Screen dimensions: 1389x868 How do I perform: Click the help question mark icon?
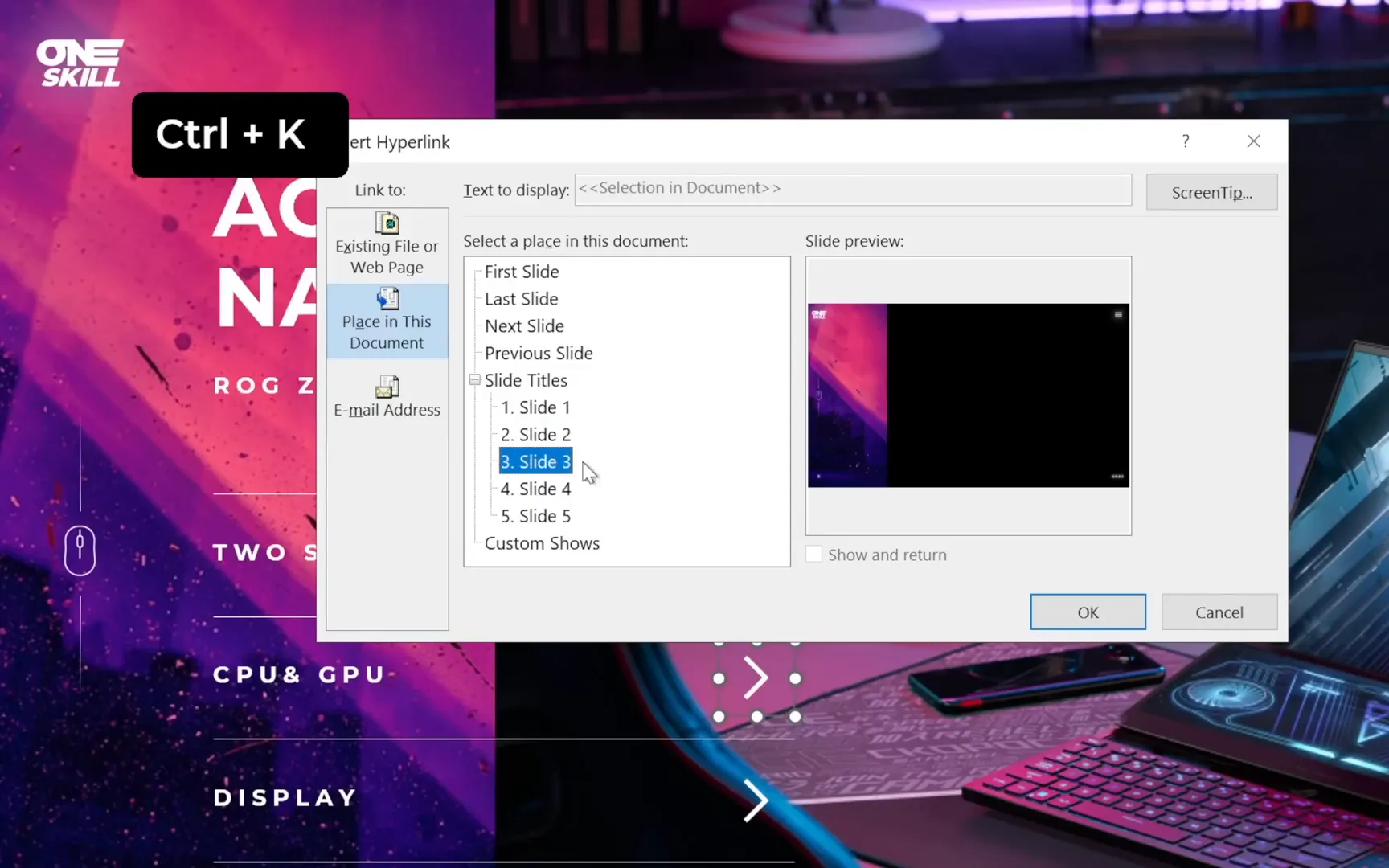pos(1186,141)
